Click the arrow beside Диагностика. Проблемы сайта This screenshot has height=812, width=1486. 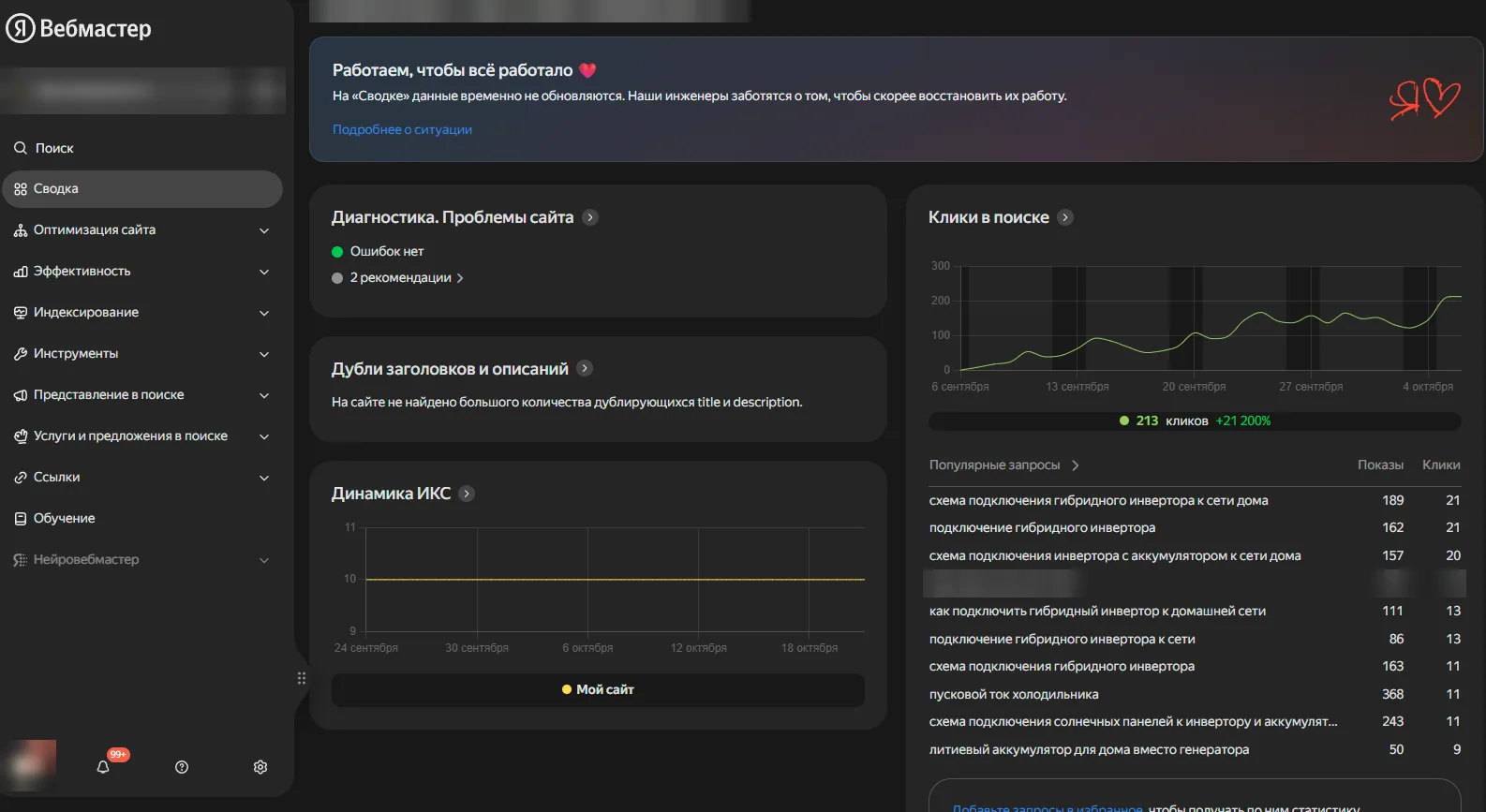click(x=590, y=217)
